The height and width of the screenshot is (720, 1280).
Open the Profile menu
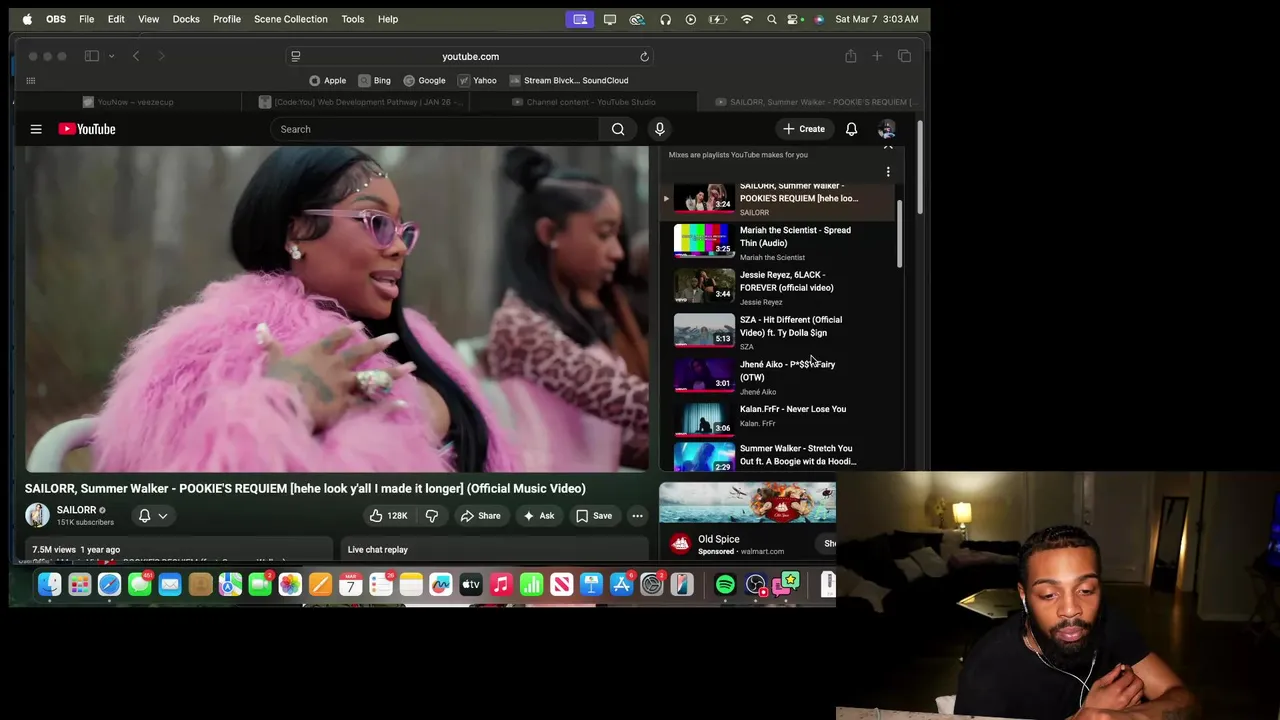point(227,19)
